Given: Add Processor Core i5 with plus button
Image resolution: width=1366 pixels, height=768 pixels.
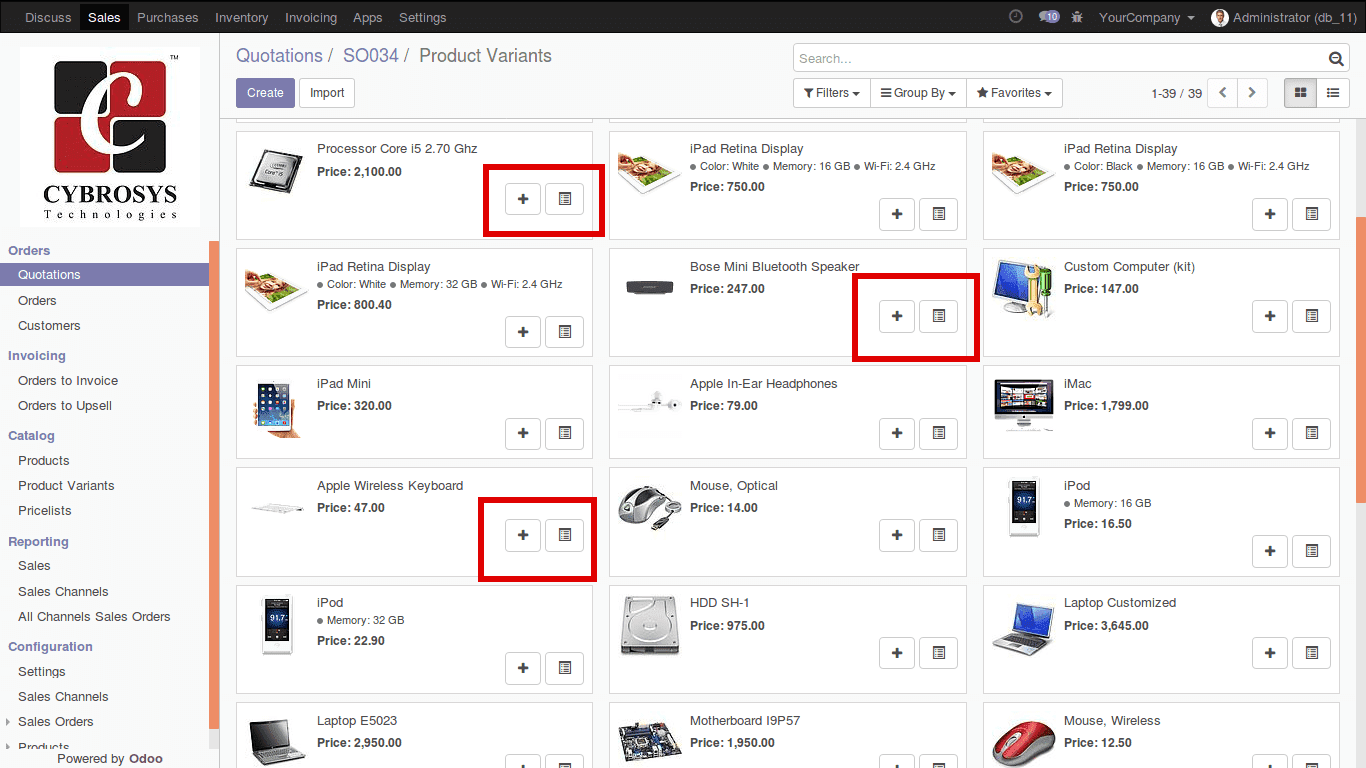Looking at the screenshot, I should (x=523, y=199).
